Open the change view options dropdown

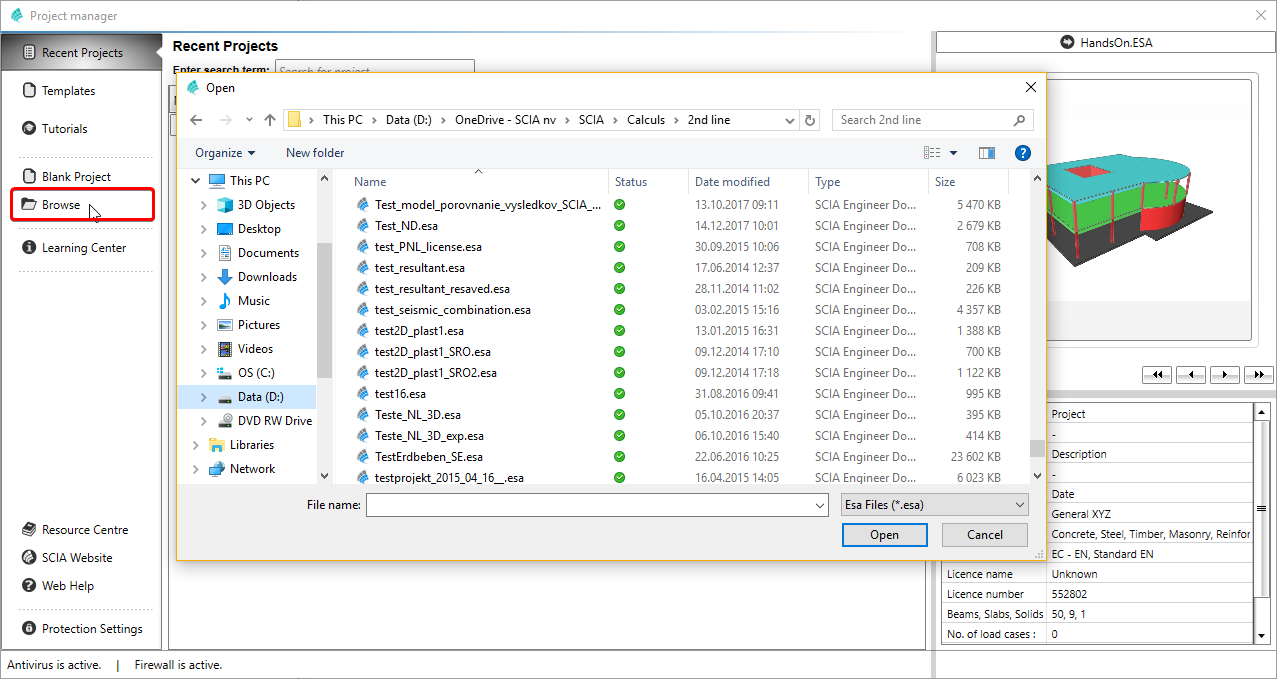(953, 153)
